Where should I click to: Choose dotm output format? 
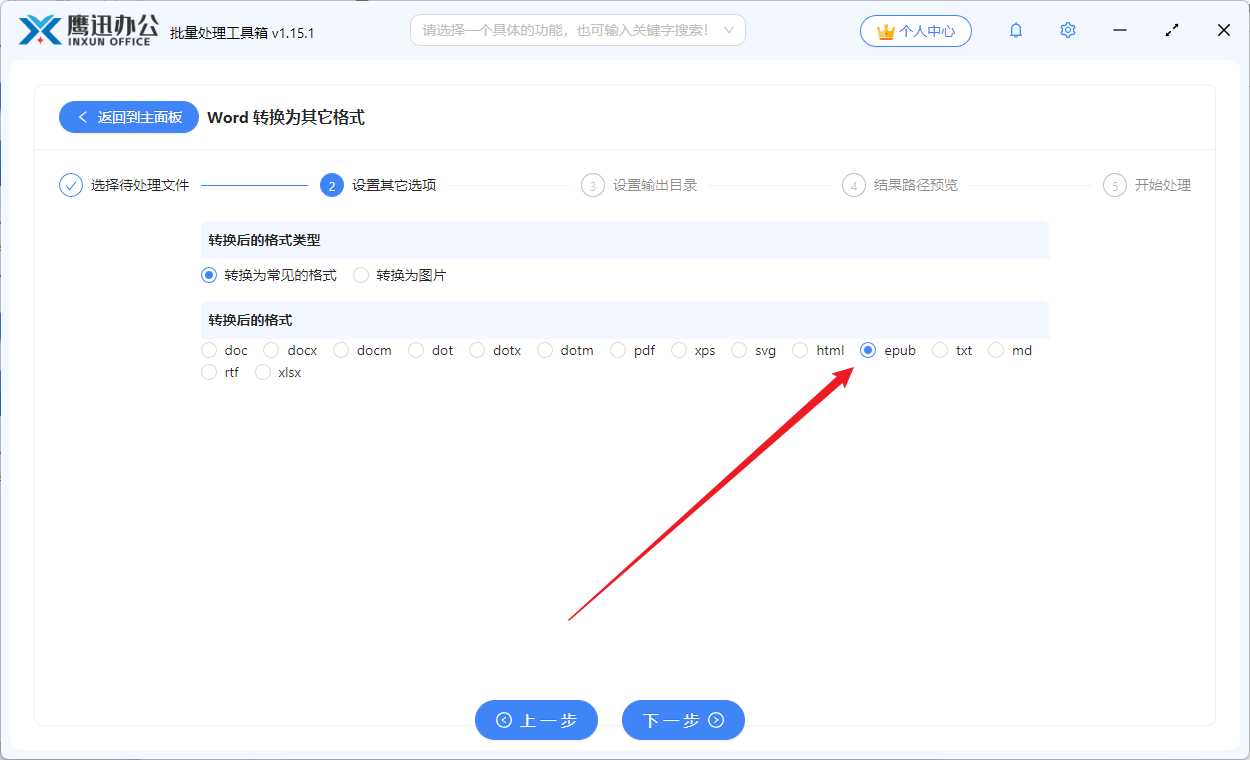coord(566,350)
